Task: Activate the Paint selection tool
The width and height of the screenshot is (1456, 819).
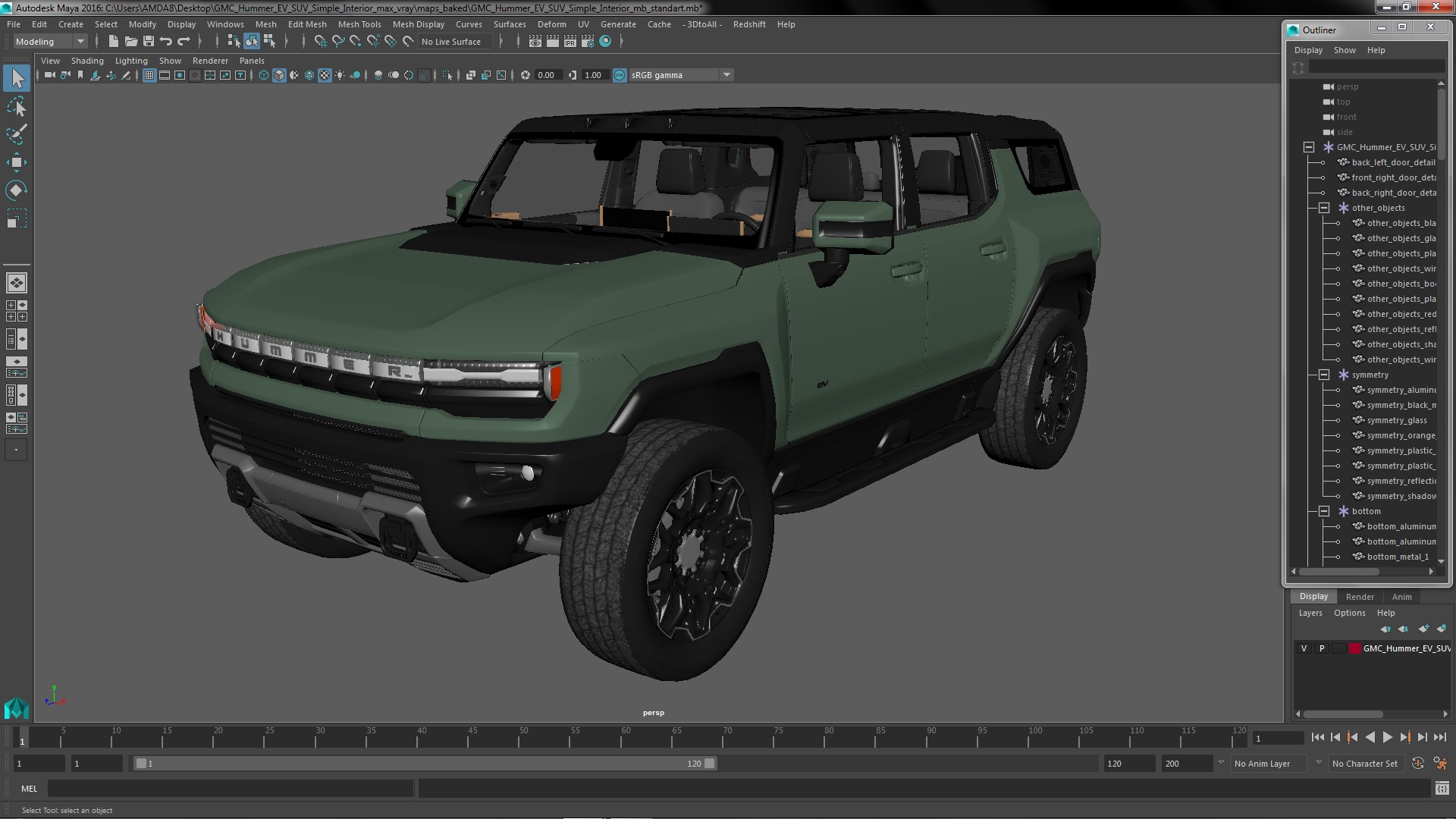Action: [x=17, y=134]
